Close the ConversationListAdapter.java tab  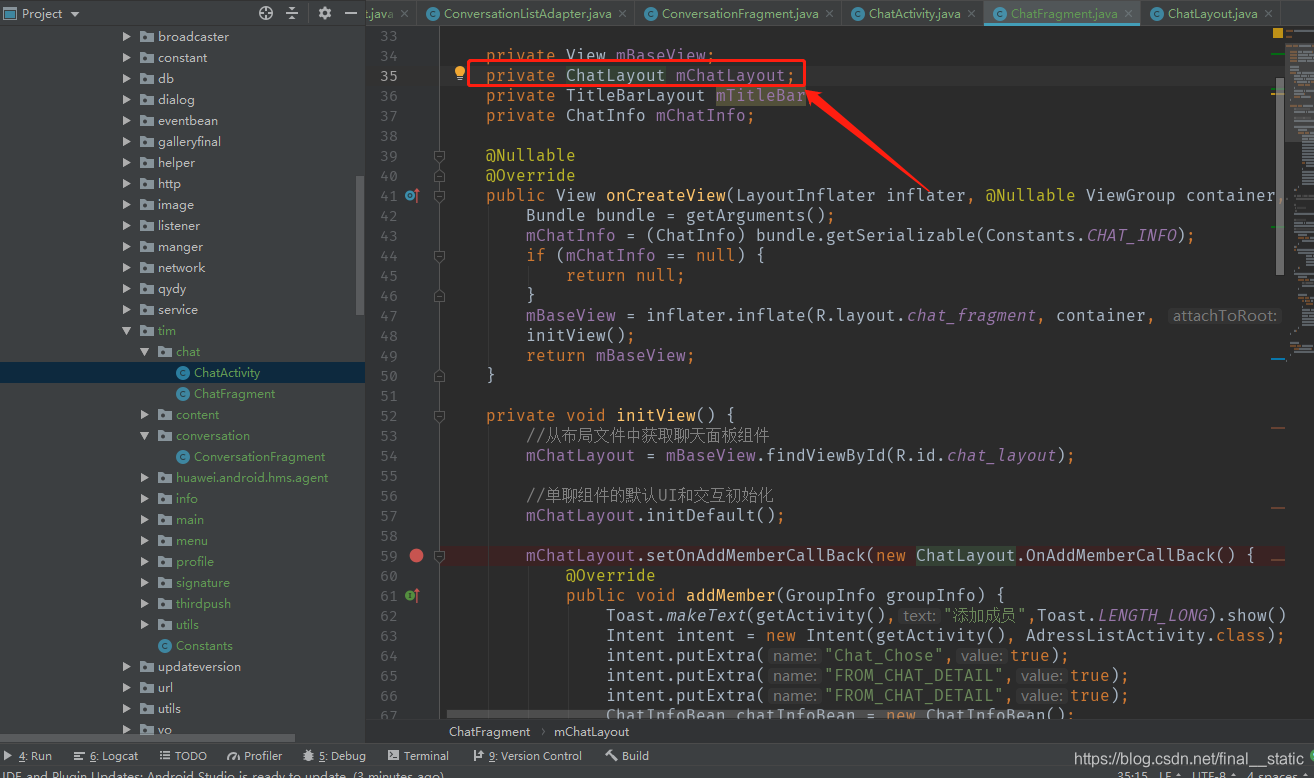[x=622, y=14]
